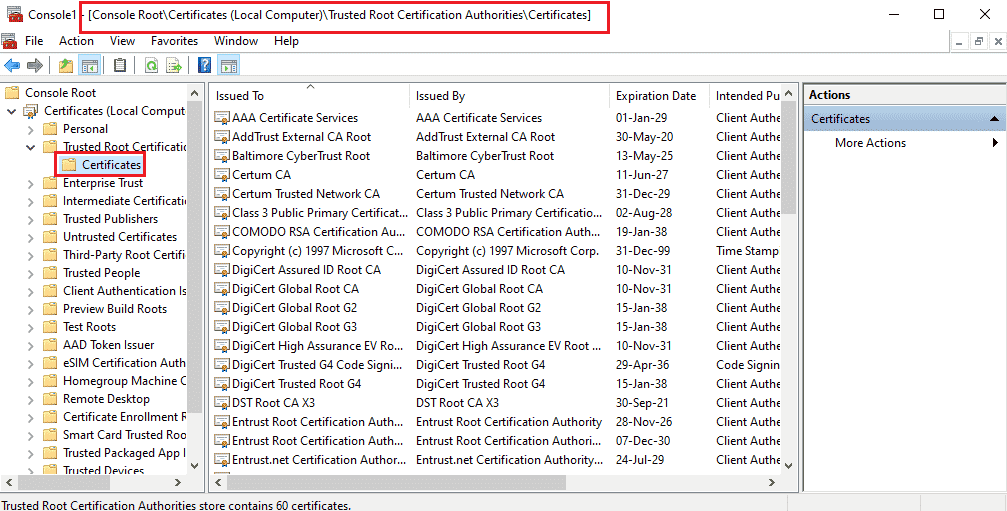This screenshot has width=1007, height=511.
Task: Collapse the Trusted Root Certification Authorities node
Action: point(31,147)
